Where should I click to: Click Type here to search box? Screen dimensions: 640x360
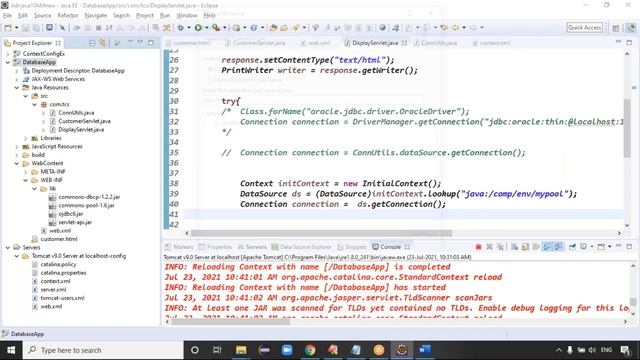coord(103,350)
